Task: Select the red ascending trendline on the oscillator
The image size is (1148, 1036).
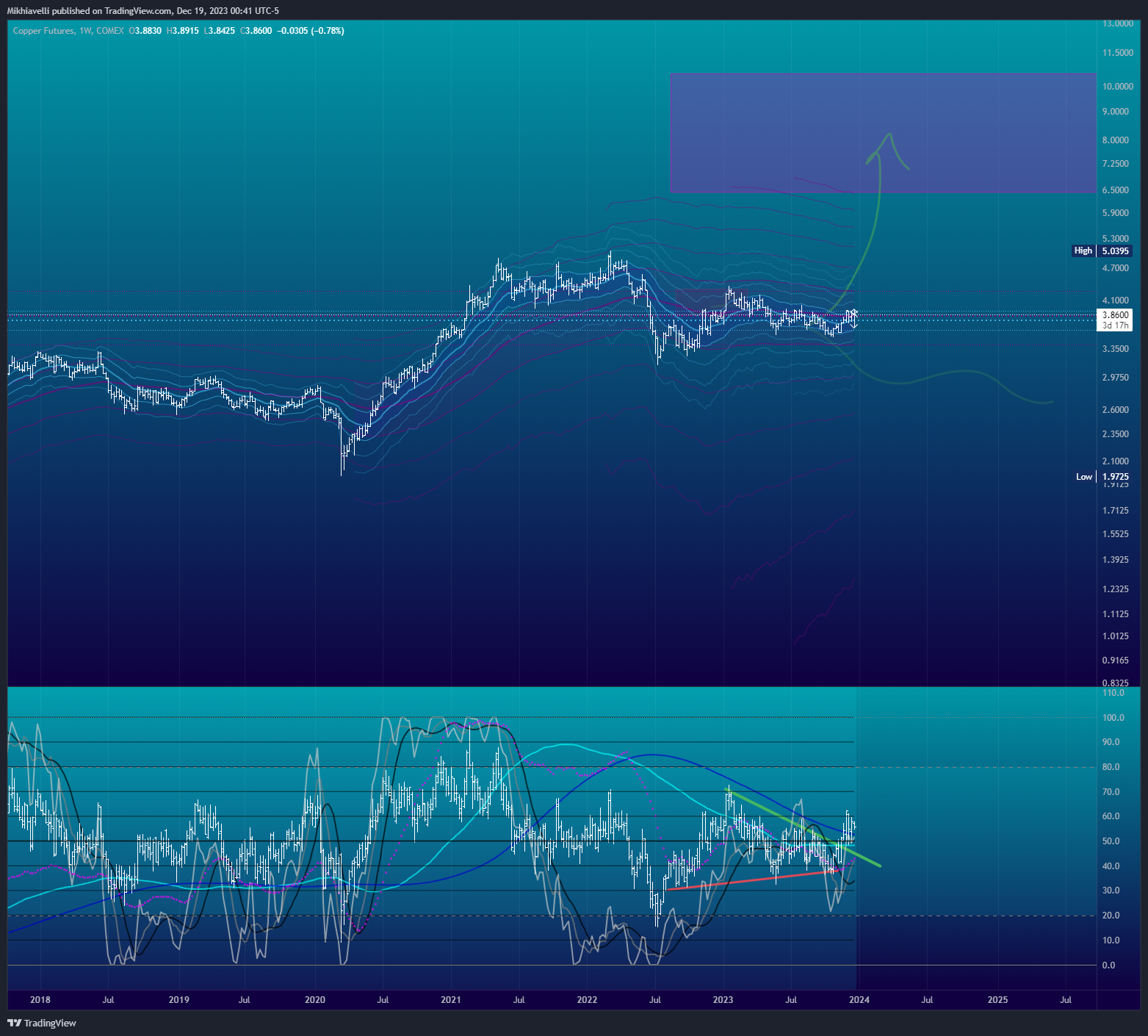Action: [x=754, y=879]
